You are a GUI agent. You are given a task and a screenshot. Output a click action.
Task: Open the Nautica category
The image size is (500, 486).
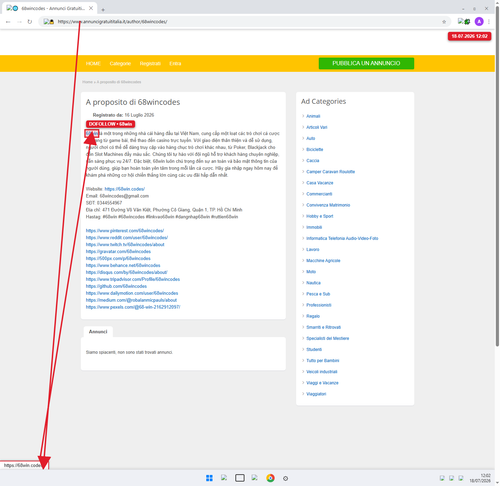tap(313, 283)
